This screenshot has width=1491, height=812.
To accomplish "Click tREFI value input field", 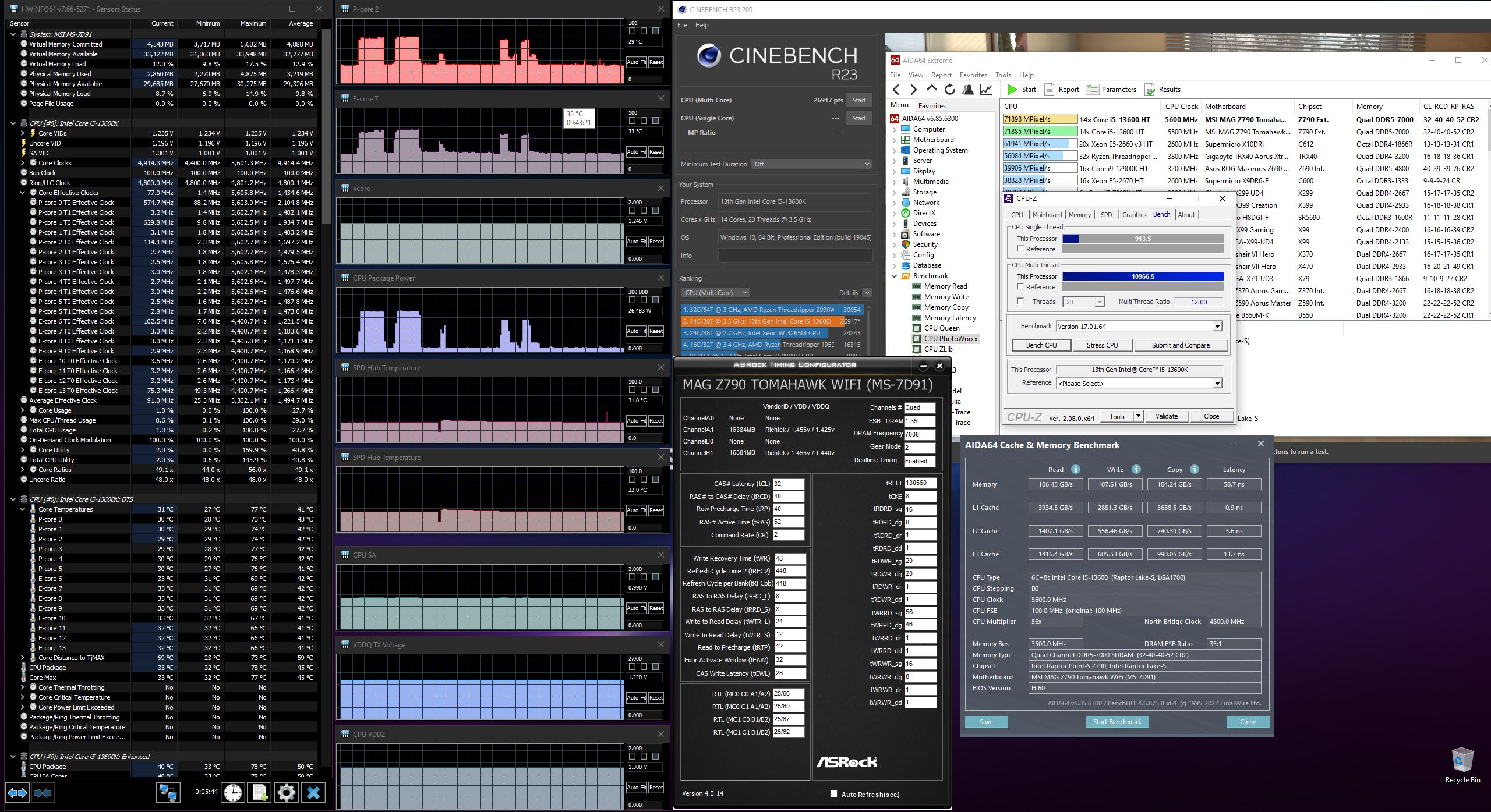I will pos(920,483).
